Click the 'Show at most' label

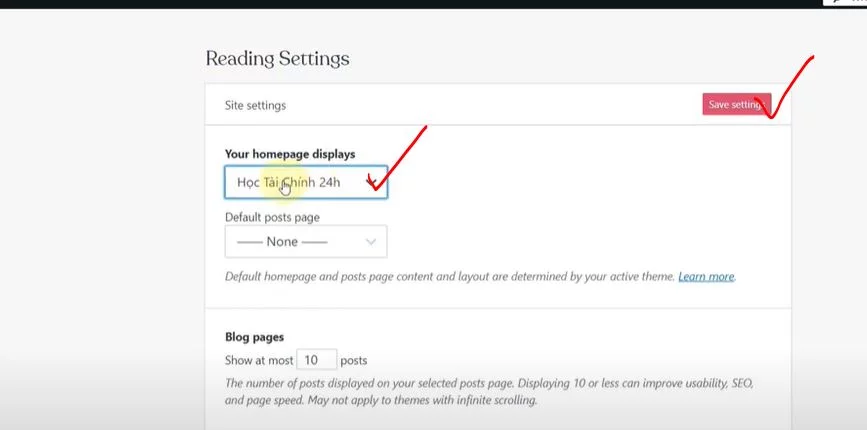tap(259, 360)
